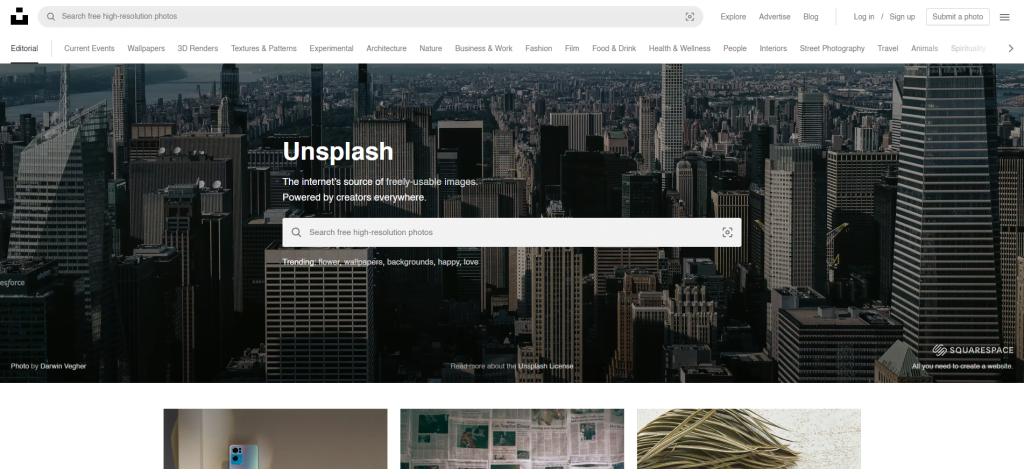Screen dimensions: 1024x469
Task: Open the Unsplash License link
Action: (546, 366)
